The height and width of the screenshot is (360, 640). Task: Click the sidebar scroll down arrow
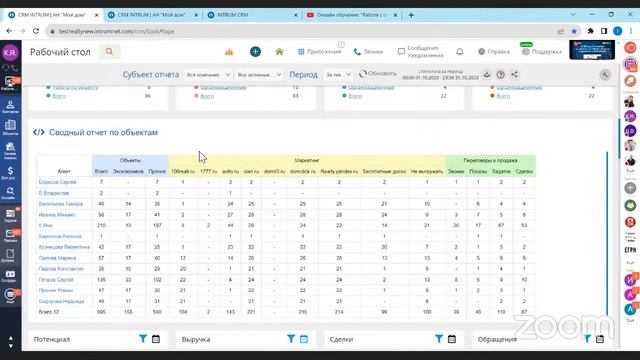11,346
